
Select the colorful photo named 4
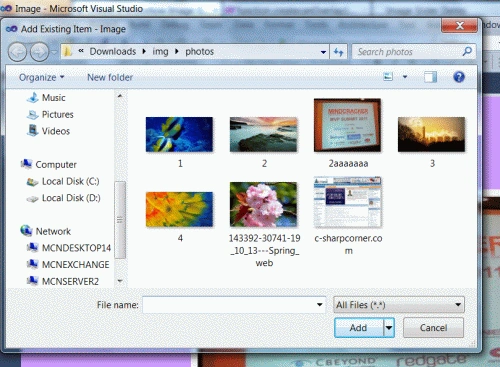(x=179, y=209)
